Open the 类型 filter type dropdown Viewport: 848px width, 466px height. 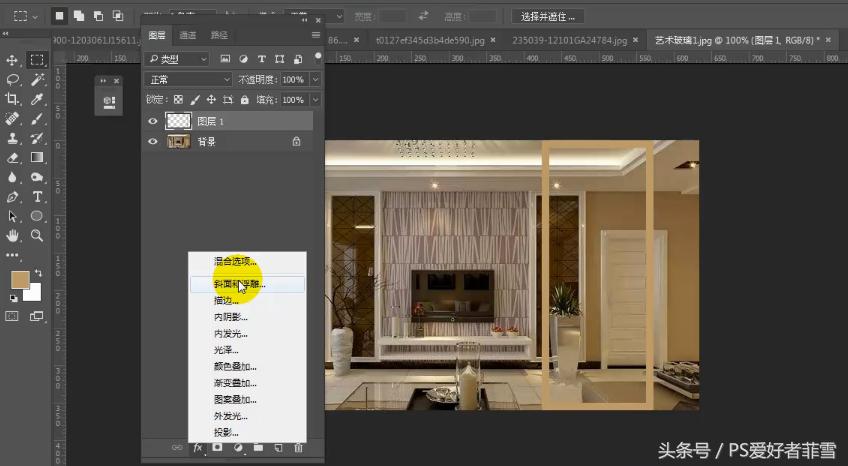176,59
